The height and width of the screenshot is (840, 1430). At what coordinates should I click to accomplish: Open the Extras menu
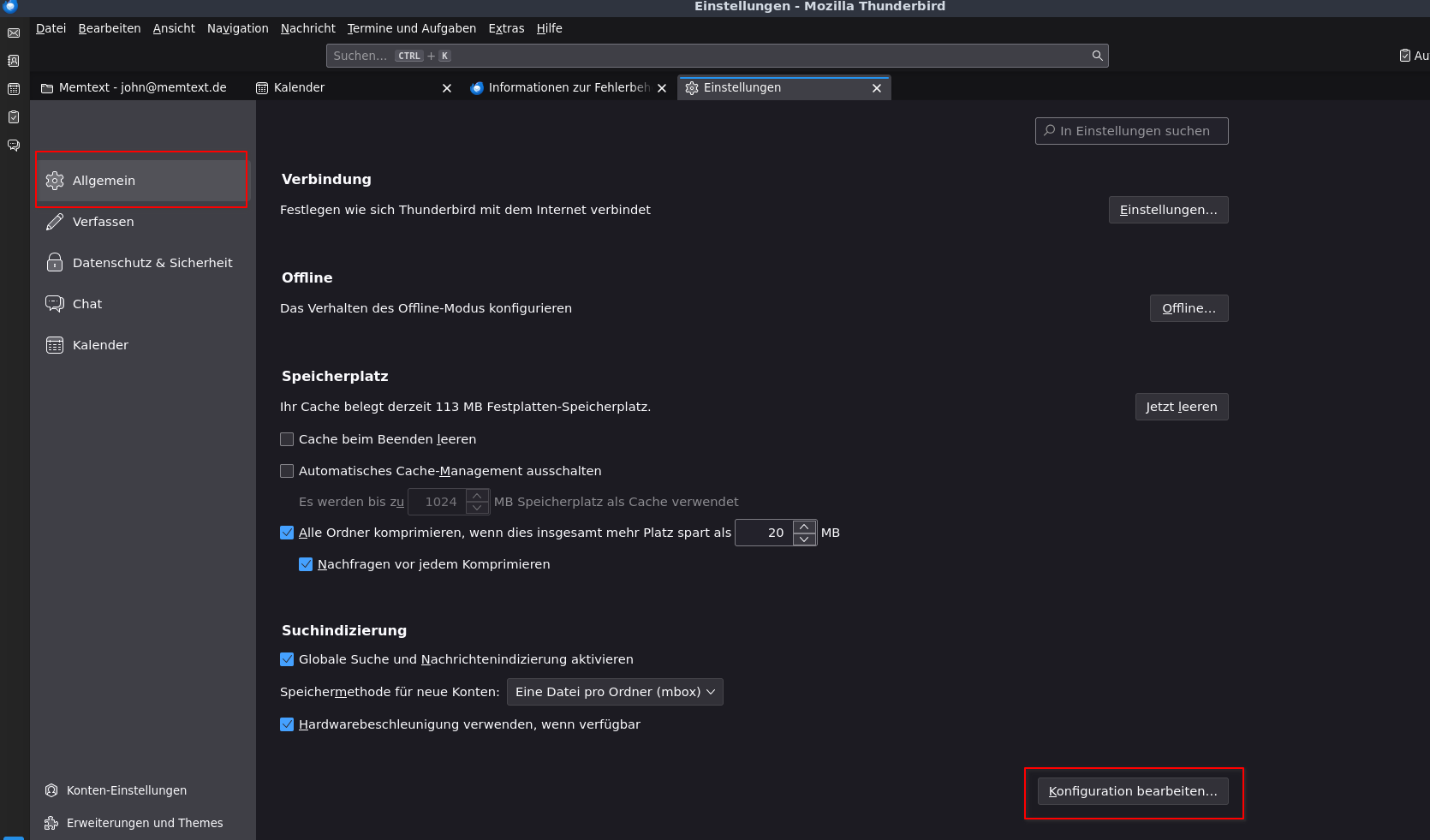pos(506,28)
